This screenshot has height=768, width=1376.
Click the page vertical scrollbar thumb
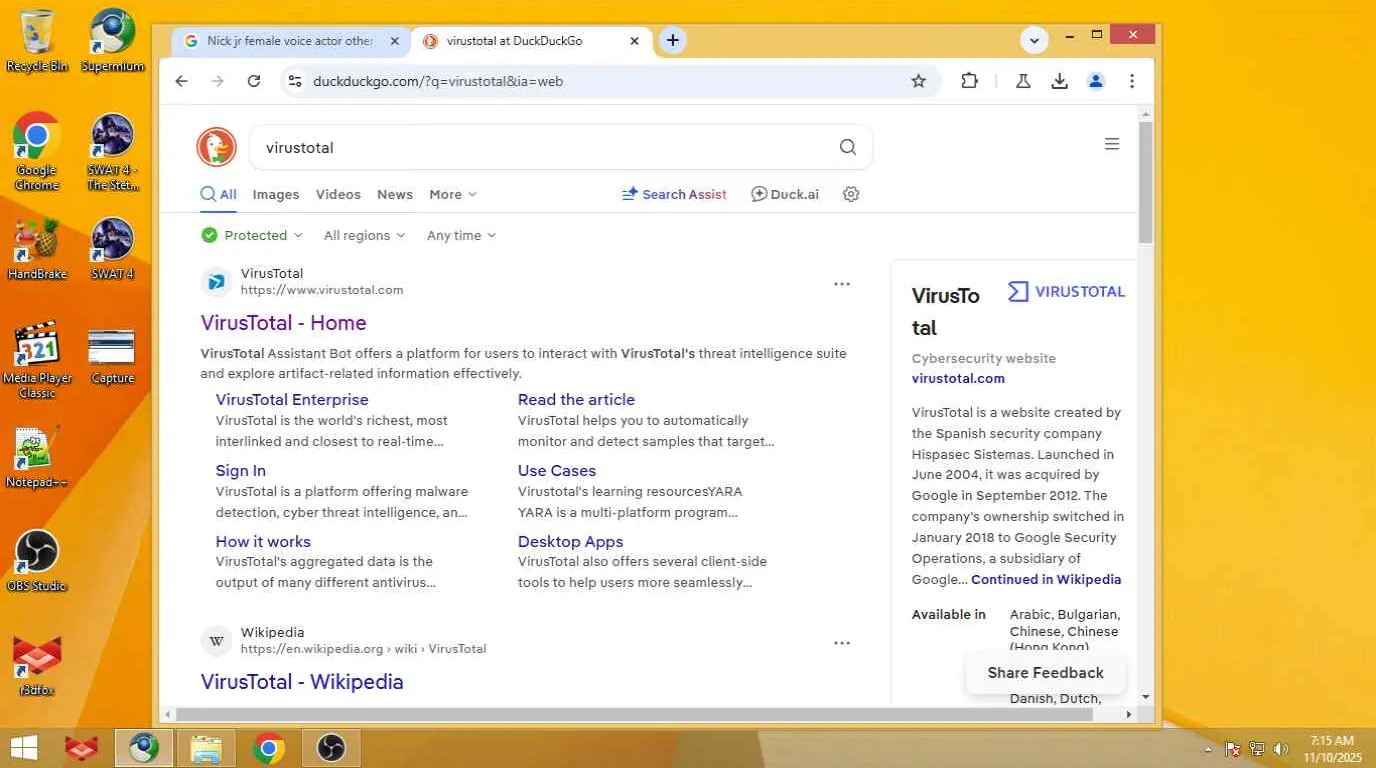(1145, 182)
